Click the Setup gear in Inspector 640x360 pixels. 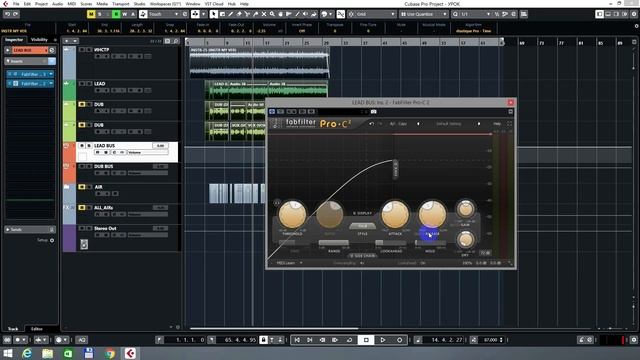[52, 240]
